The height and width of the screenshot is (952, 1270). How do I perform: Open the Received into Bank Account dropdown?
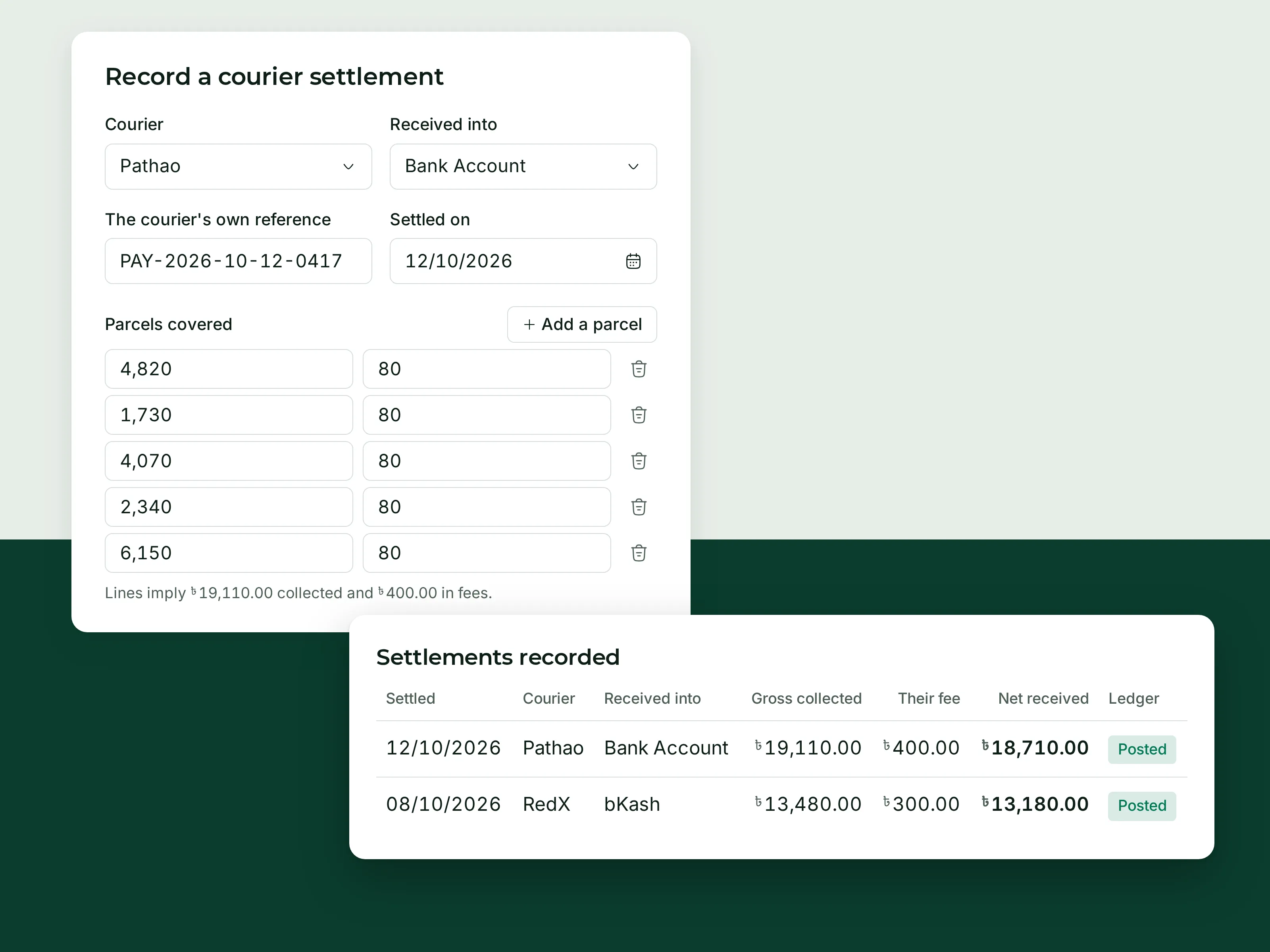tap(523, 167)
